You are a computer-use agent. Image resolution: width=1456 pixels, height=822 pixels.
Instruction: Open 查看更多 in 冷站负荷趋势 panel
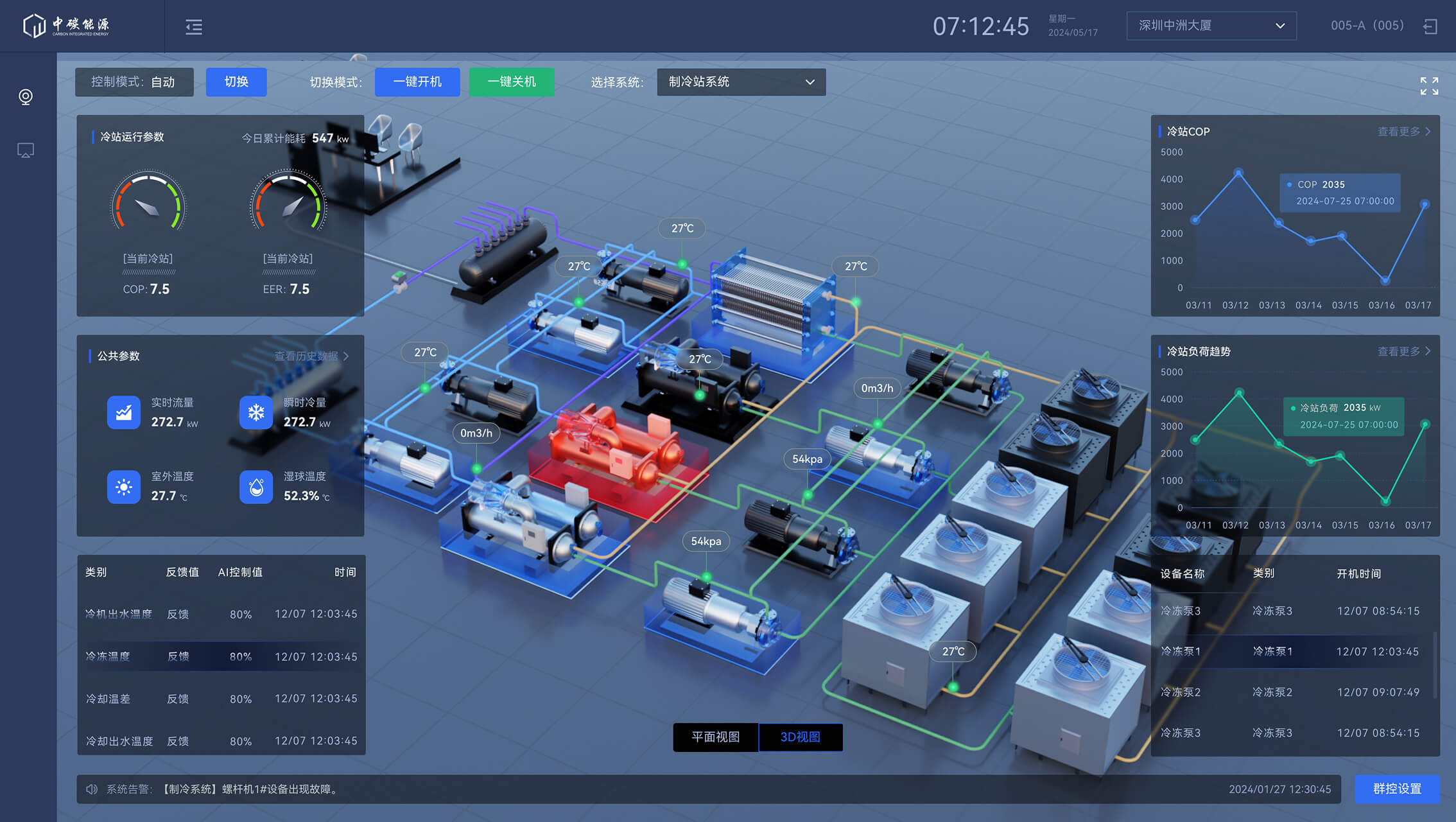point(1403,351)
